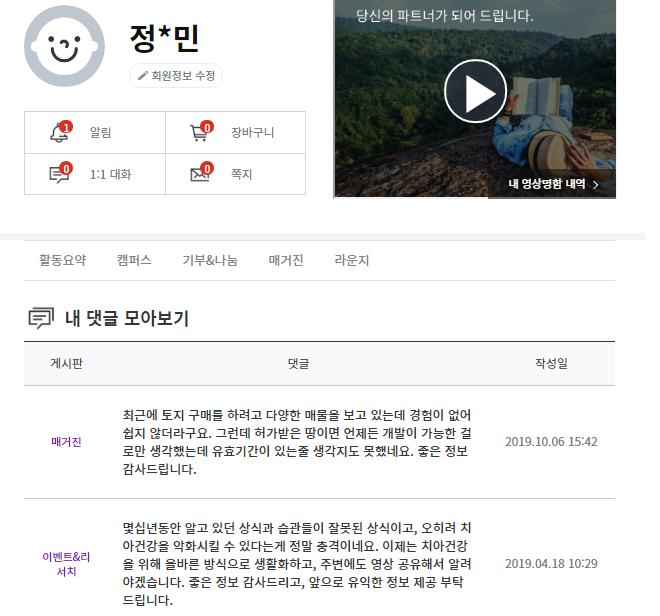Screen dimensions: 660x616
Task: Open the 매거진 board link in comments
Action: coord(66,442)
